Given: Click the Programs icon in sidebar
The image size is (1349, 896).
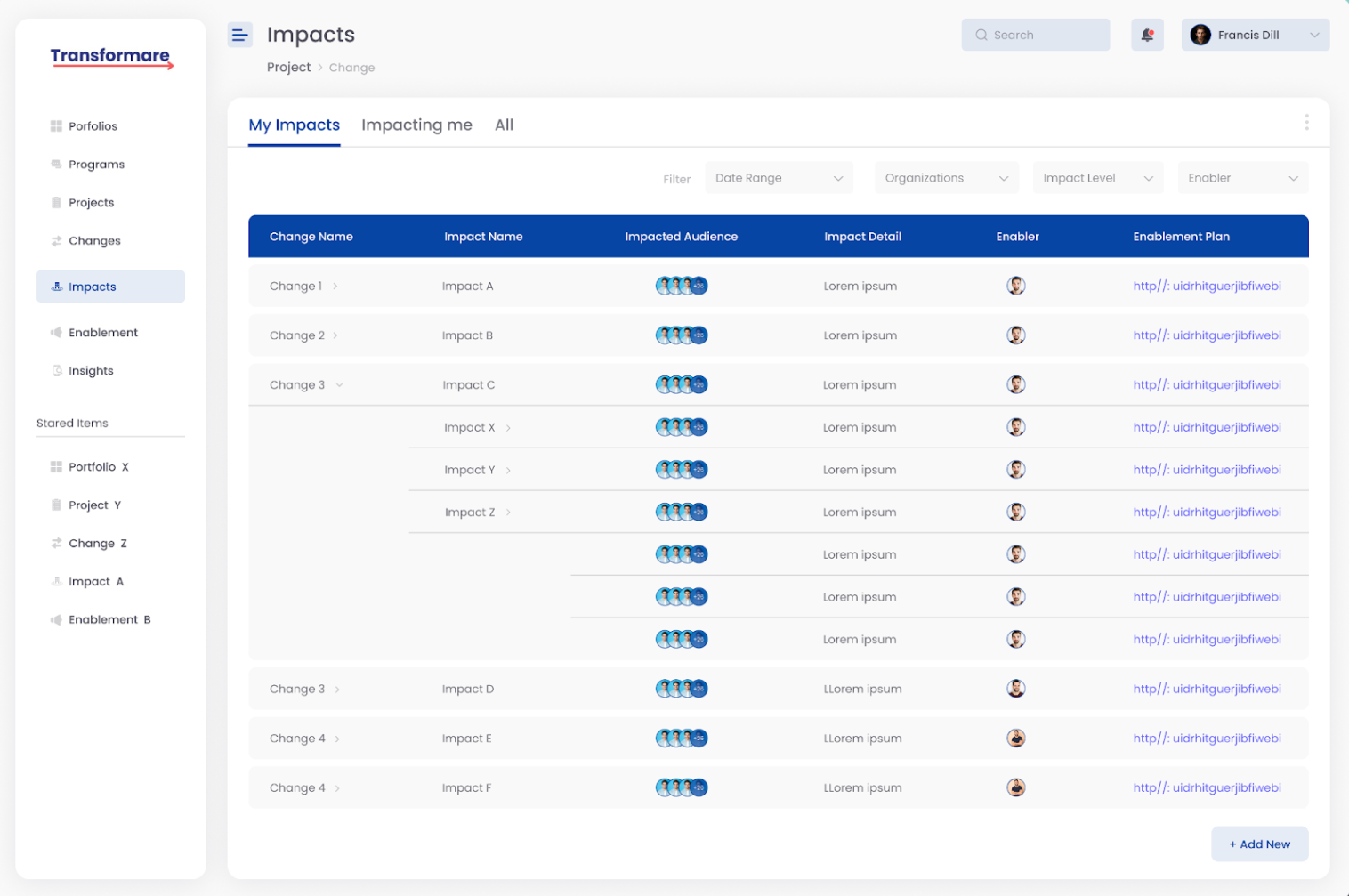Looking at the screenshot, I should click(56, 165).
